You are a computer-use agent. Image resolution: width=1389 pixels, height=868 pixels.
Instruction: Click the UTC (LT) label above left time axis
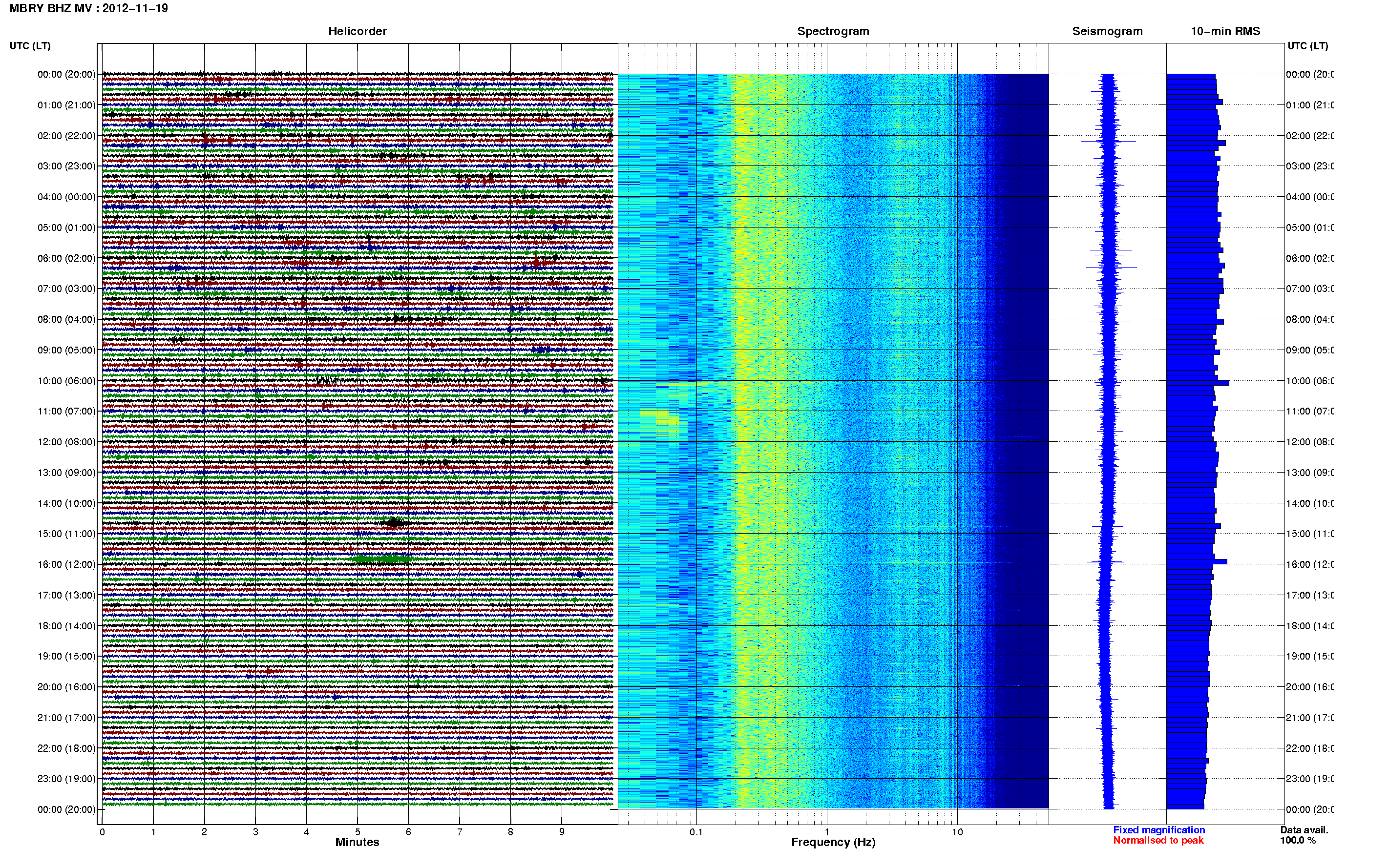(x=30, y=46)
